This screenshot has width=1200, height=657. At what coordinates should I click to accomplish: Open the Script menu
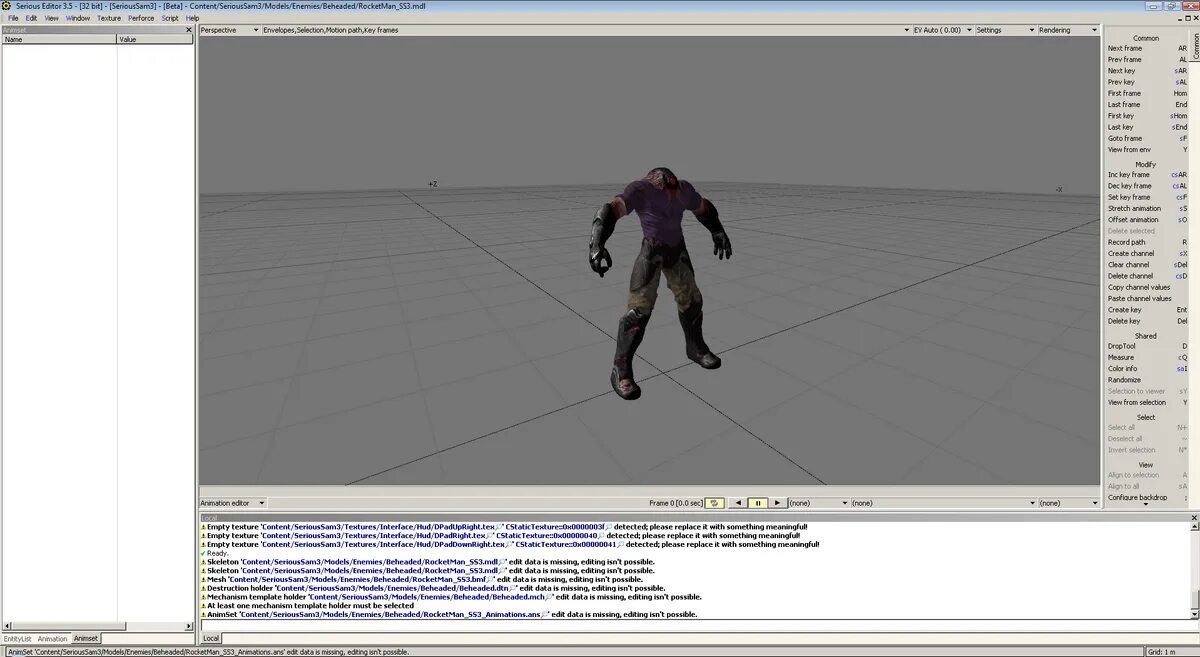click(170, 18)
